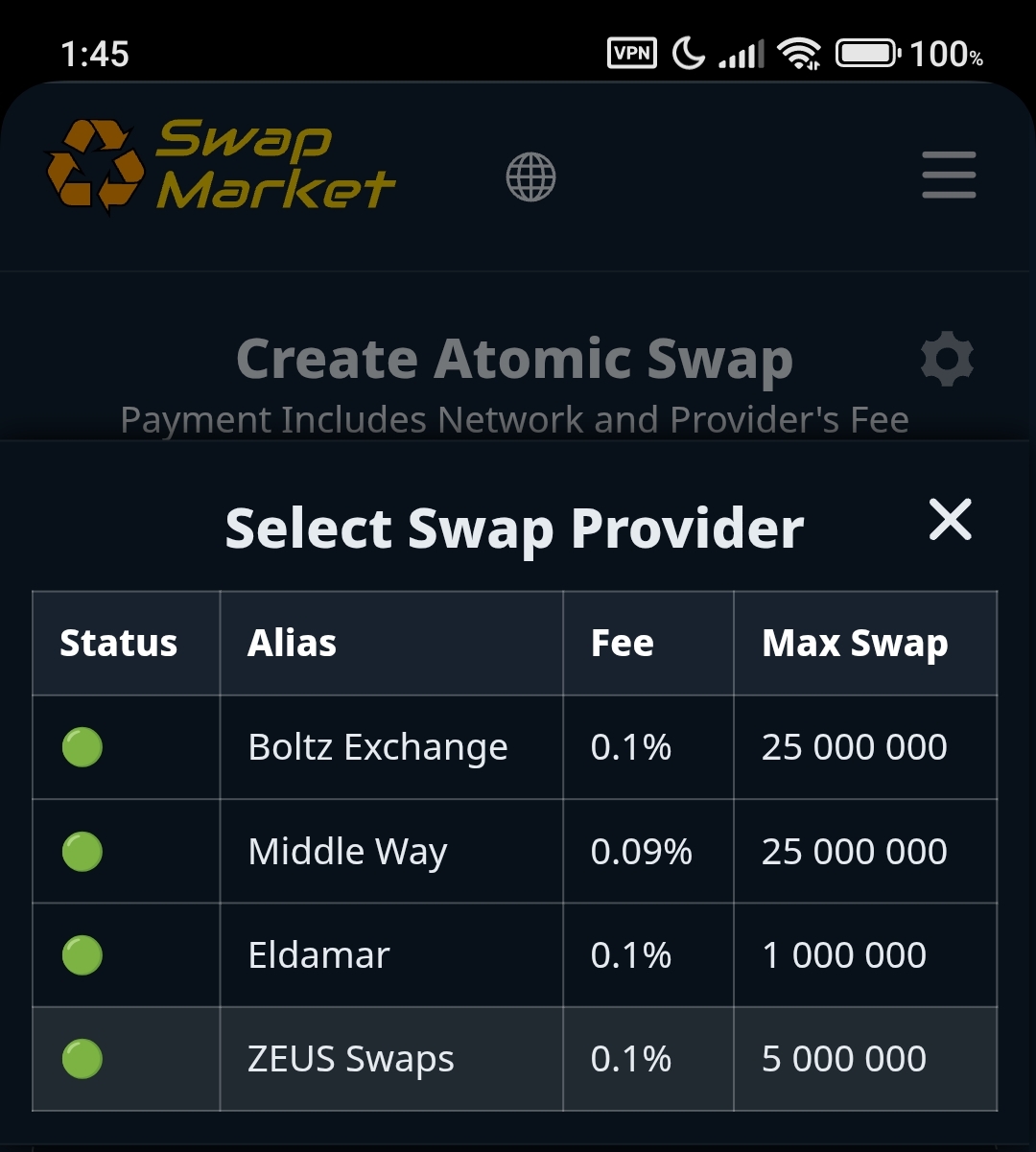Click the Alias column header
This screenshot has width=1036, height=1152.
[292, 643]
